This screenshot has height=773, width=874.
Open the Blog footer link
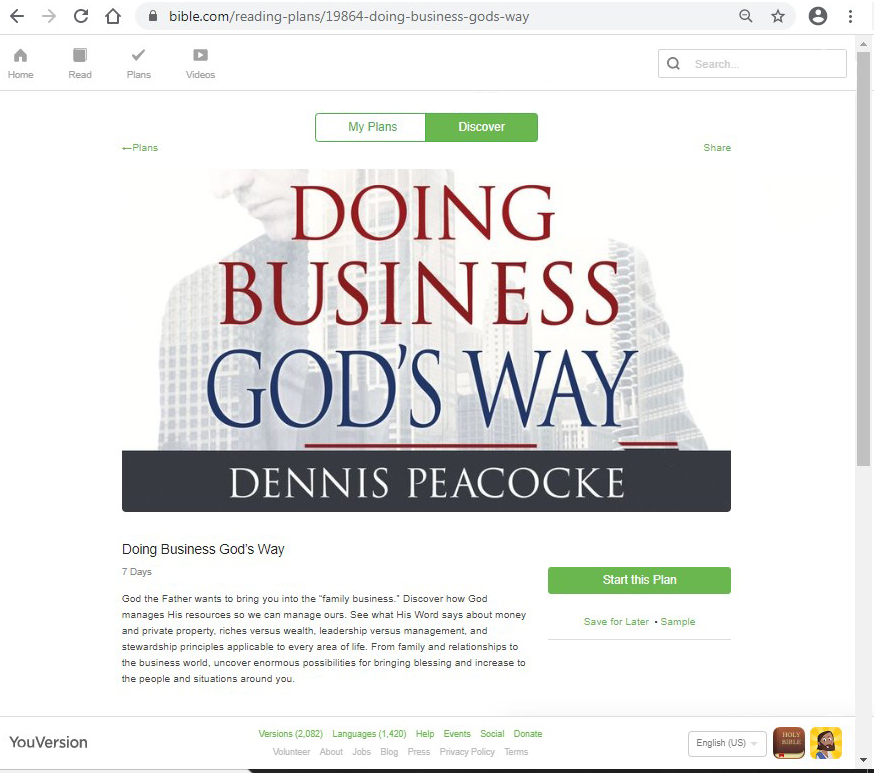click(x=389, y=752)
